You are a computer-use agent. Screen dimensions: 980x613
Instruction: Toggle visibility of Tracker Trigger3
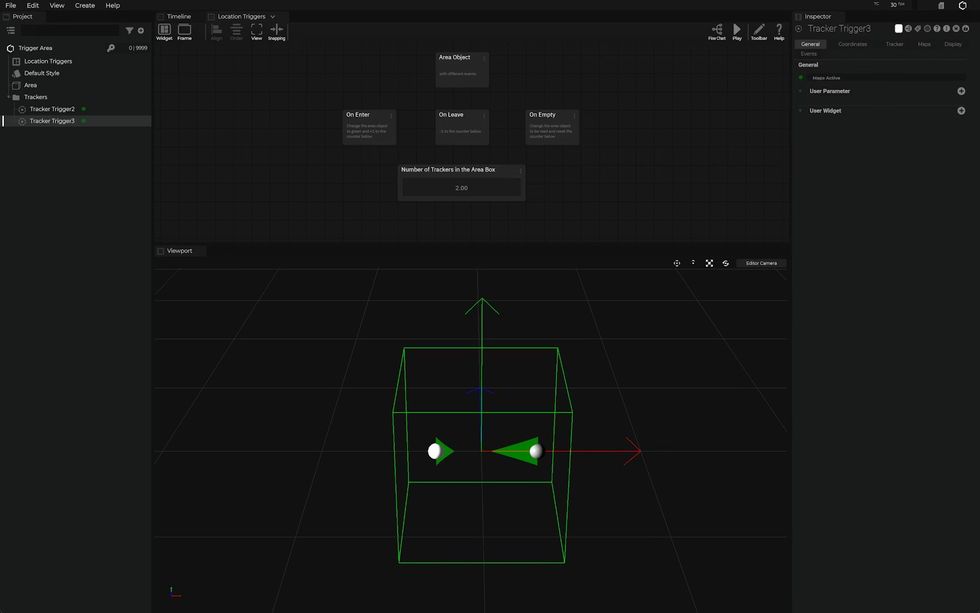(x=84, y=120)
